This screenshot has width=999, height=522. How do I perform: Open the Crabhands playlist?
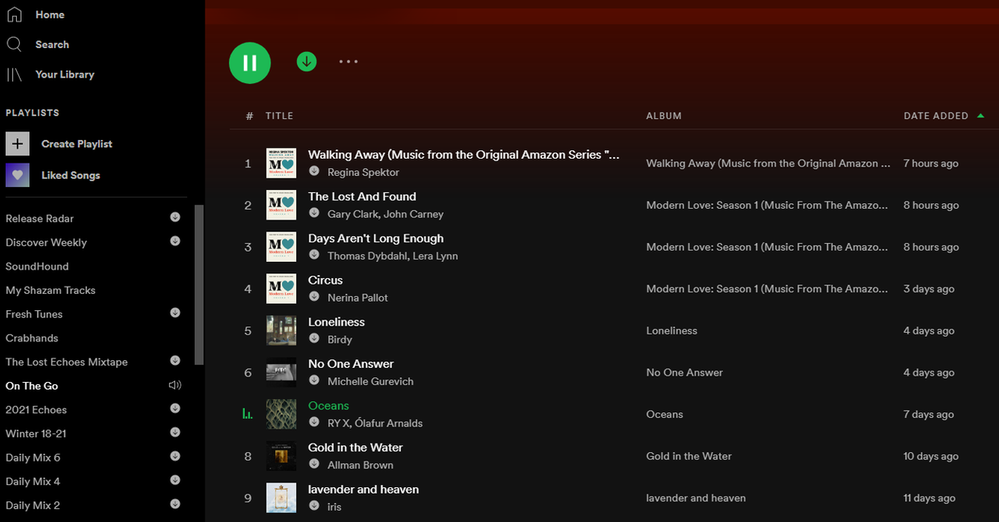[32, 338]
